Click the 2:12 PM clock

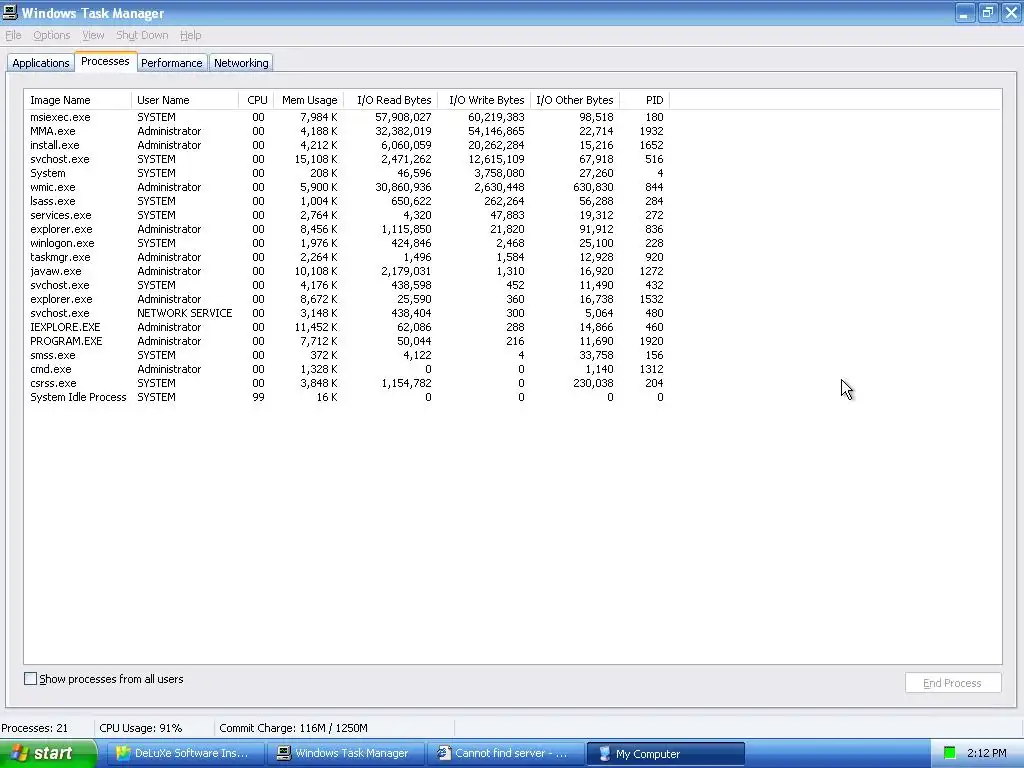[x=987, y=753]
